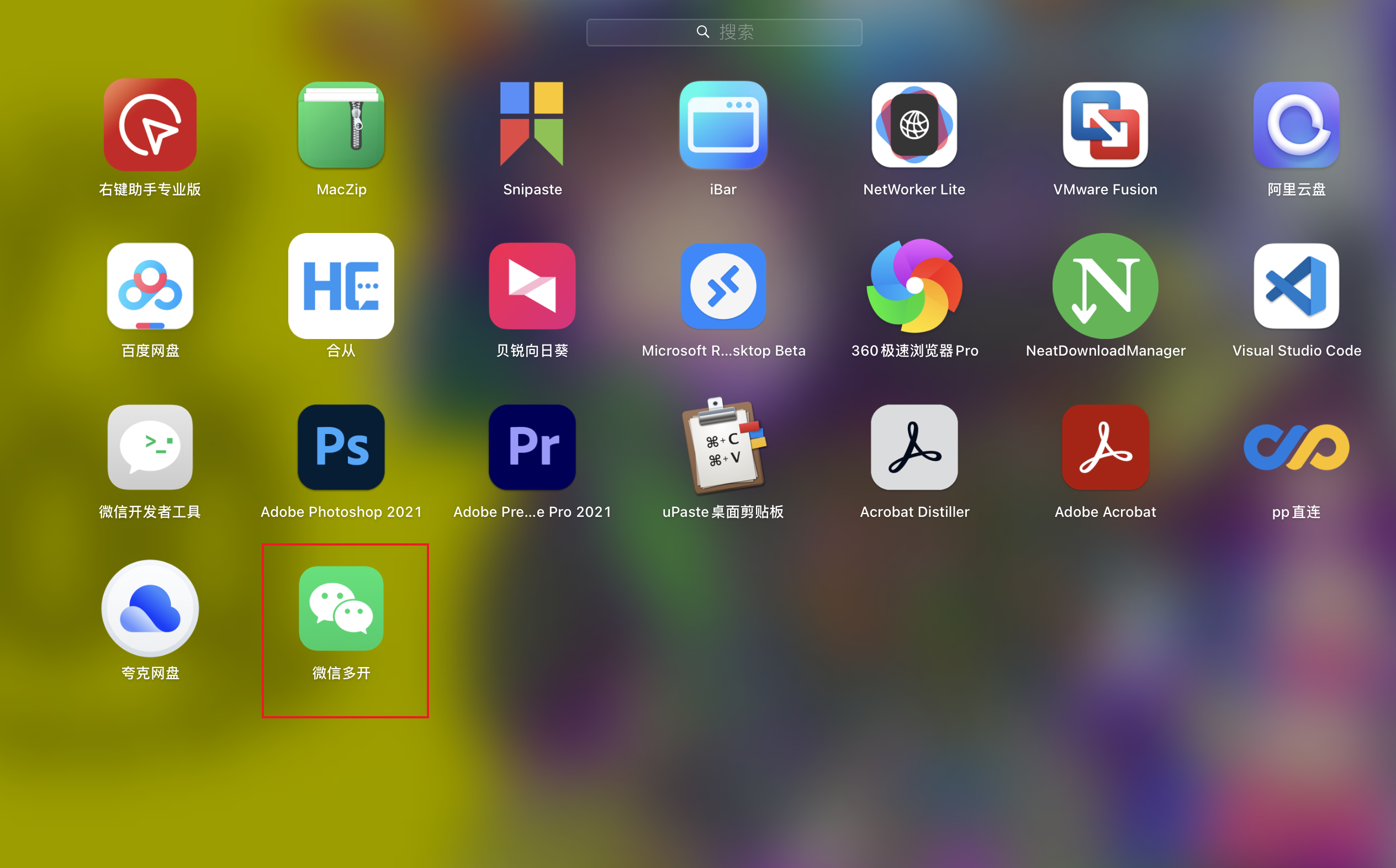Click the "Acrobat Distiller" text label
The height and width of the screenshot is (868, 1396).
[x=914, y=512]
